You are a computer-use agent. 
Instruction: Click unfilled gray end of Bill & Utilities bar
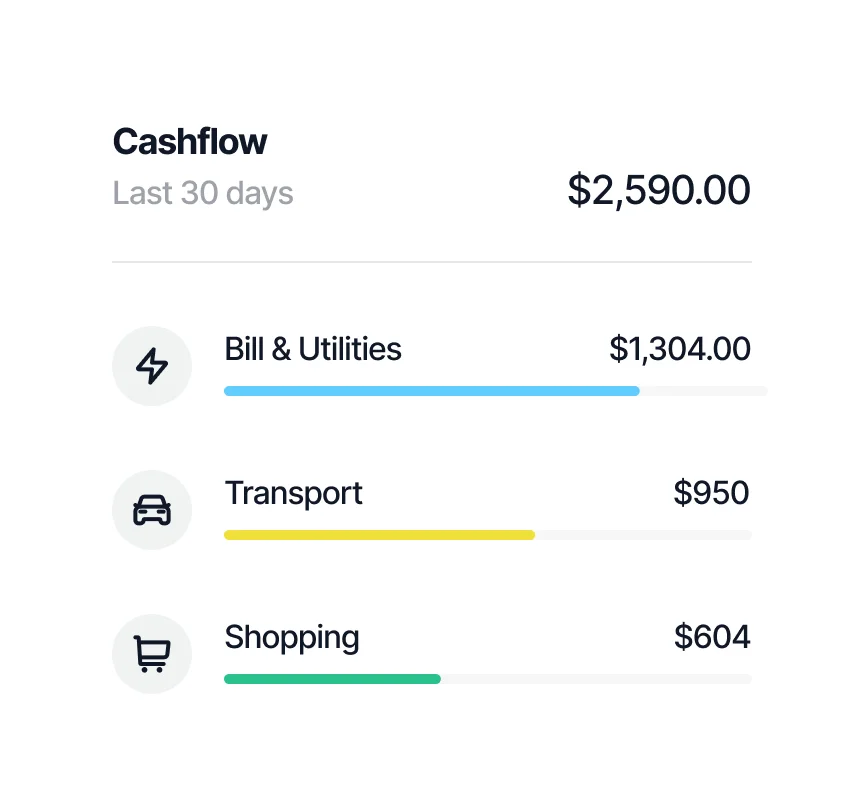pos(704,391)
